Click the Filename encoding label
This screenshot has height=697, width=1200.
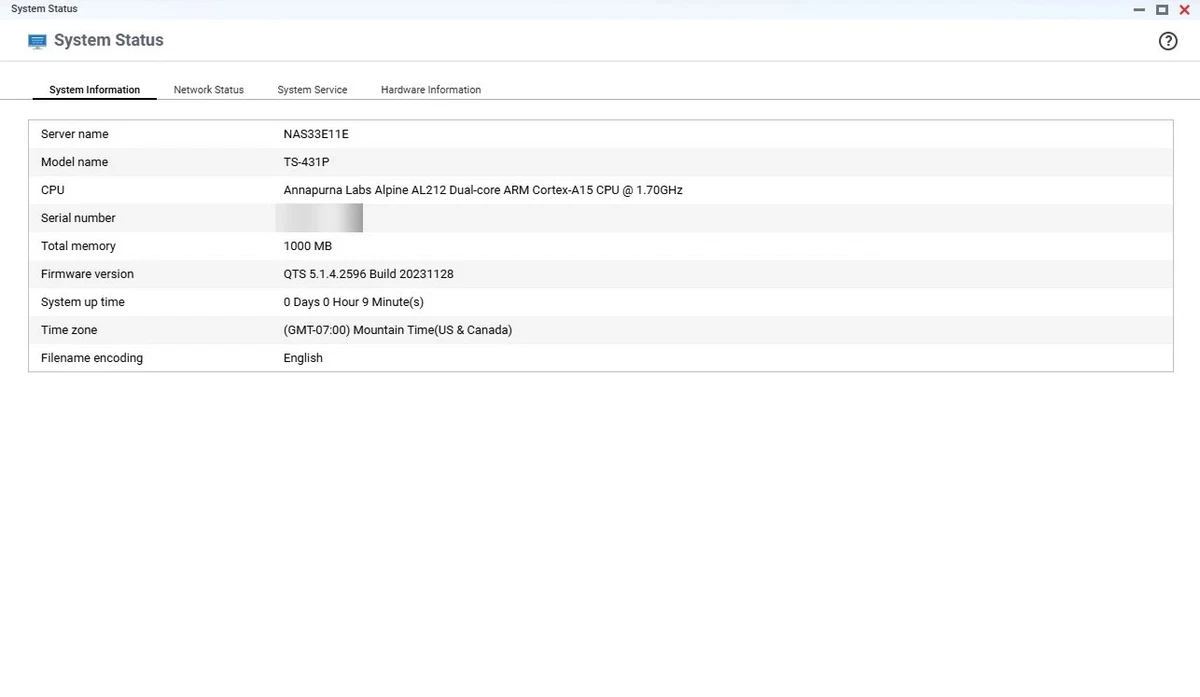(x=92, y=358)
